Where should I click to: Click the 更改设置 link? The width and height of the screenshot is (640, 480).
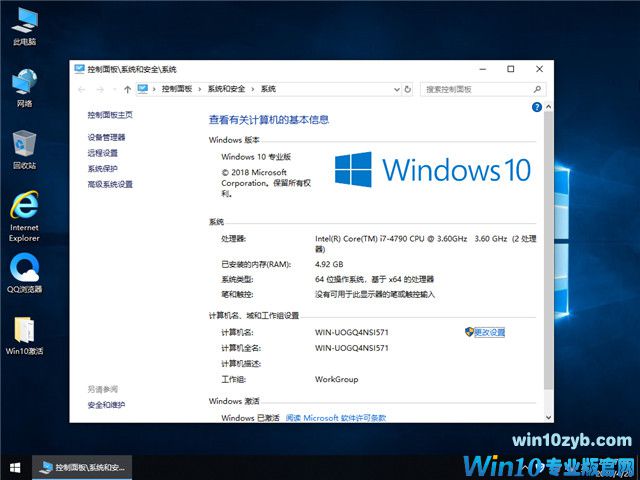click(488, 332)
